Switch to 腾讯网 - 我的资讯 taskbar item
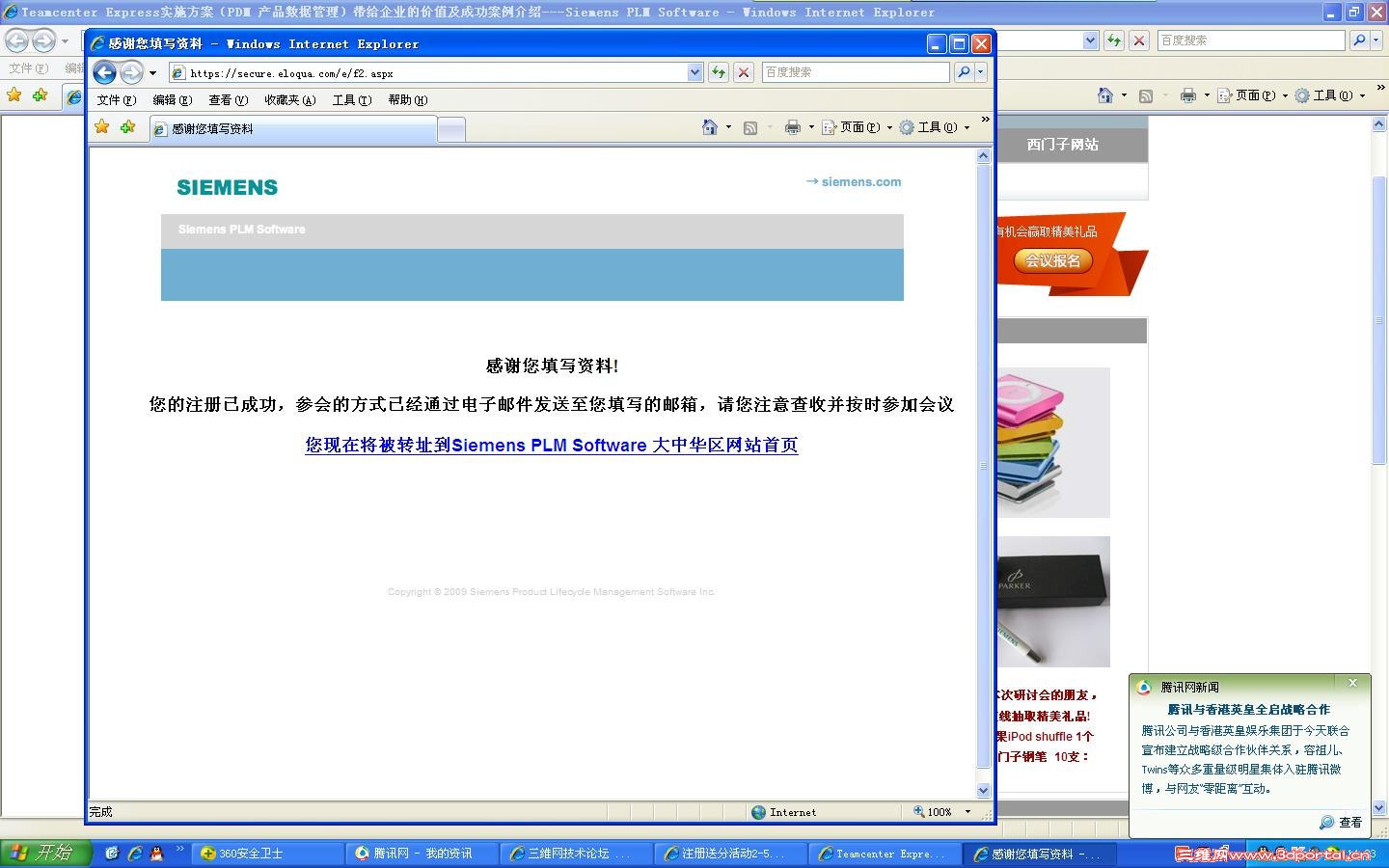 (422, 854)
